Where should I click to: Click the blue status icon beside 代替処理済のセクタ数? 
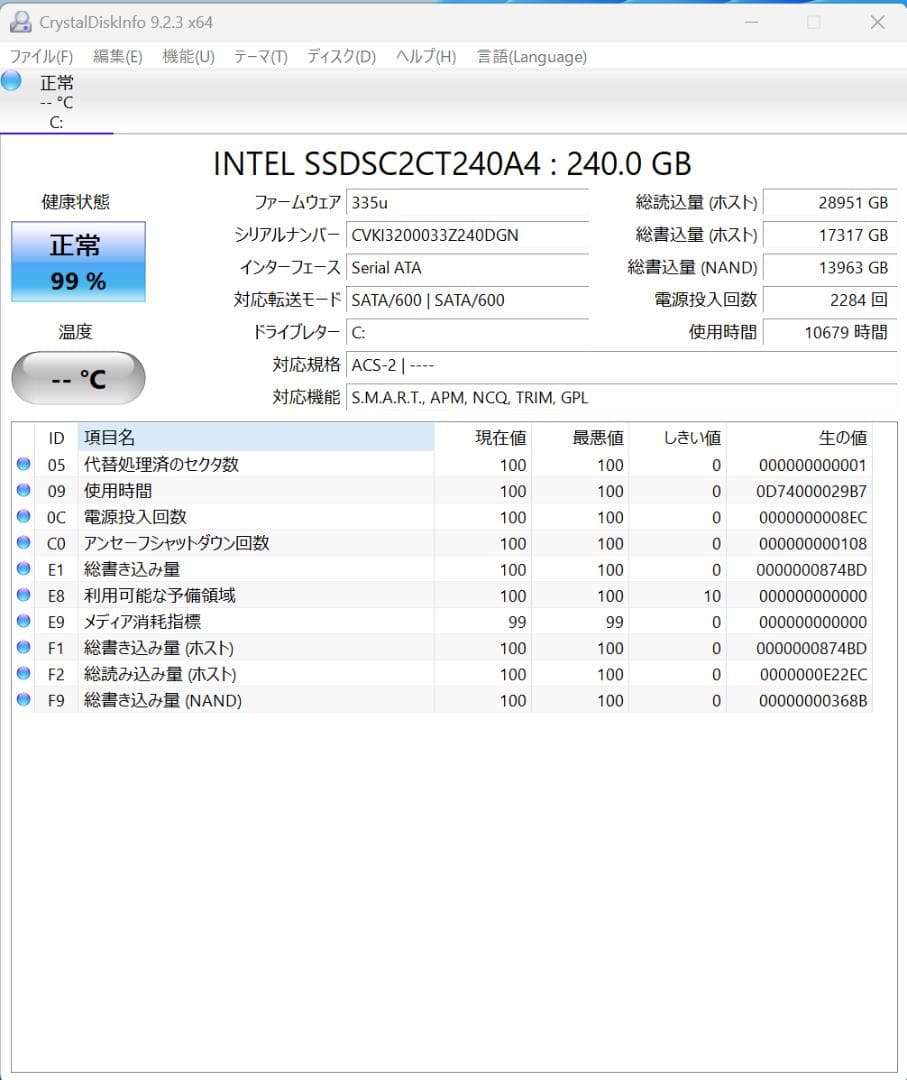coord(23,464)
